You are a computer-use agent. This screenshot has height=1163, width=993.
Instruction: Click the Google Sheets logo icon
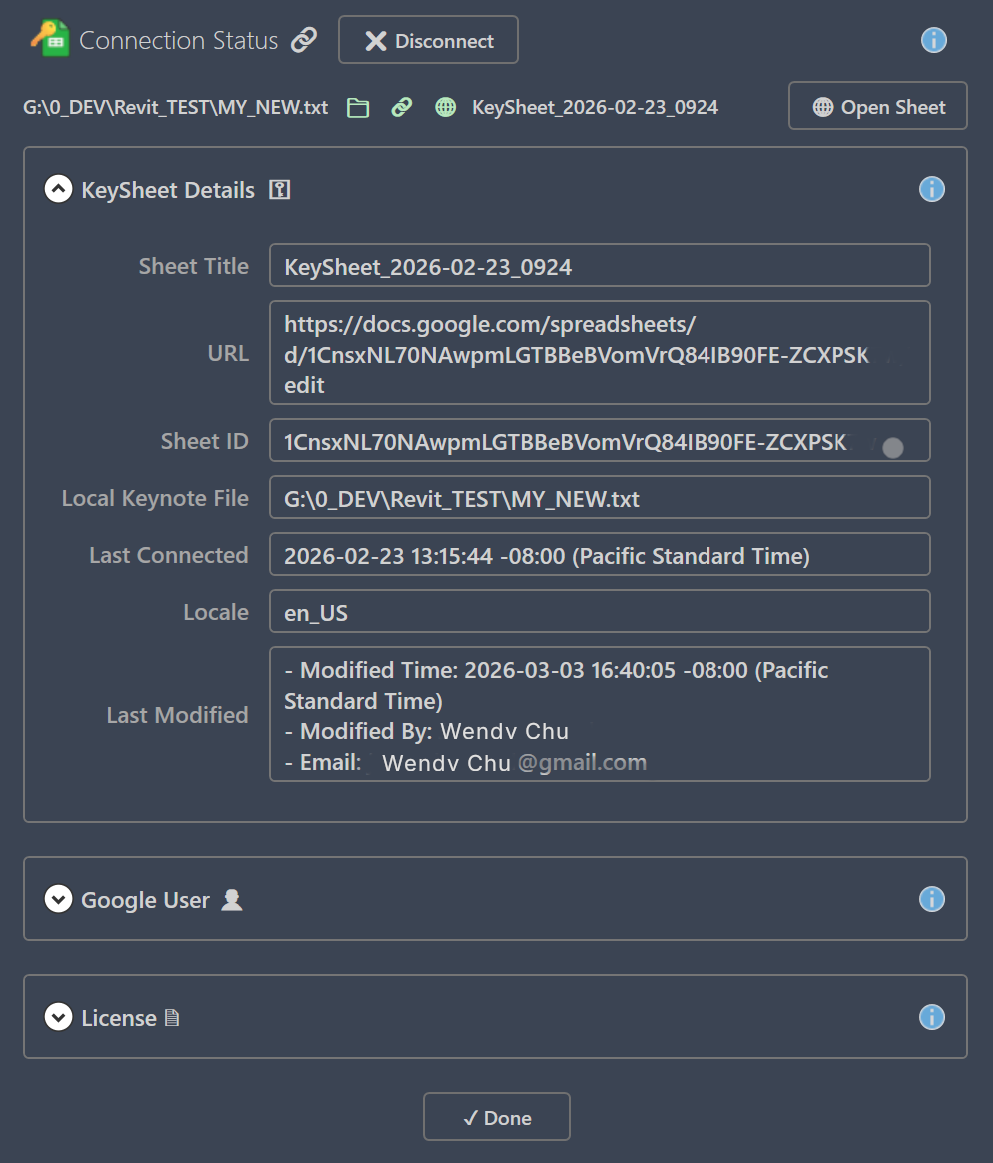click(43, 39)
